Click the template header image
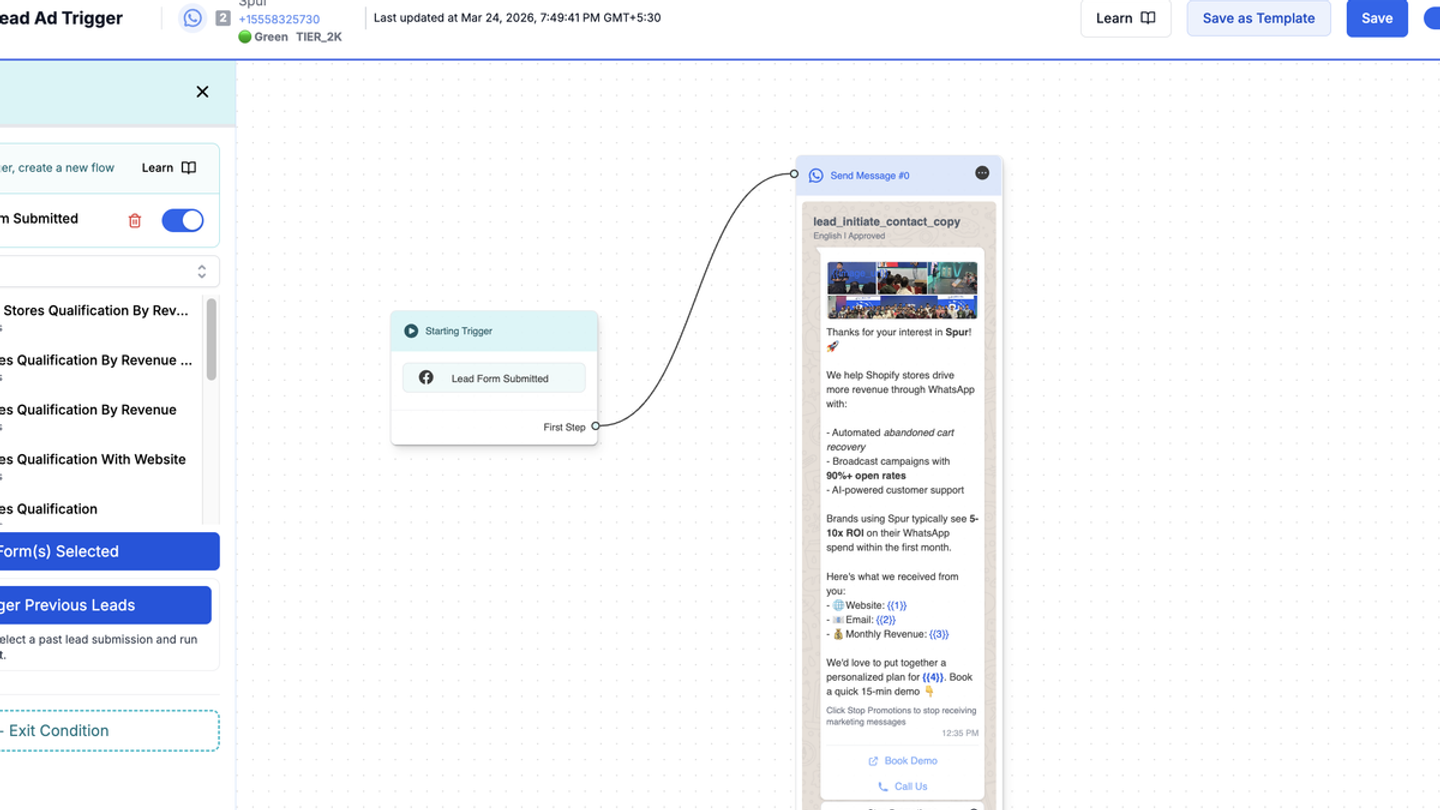Image resolution: width=1440 pixels, height=810 pixels. click(902, 290)
